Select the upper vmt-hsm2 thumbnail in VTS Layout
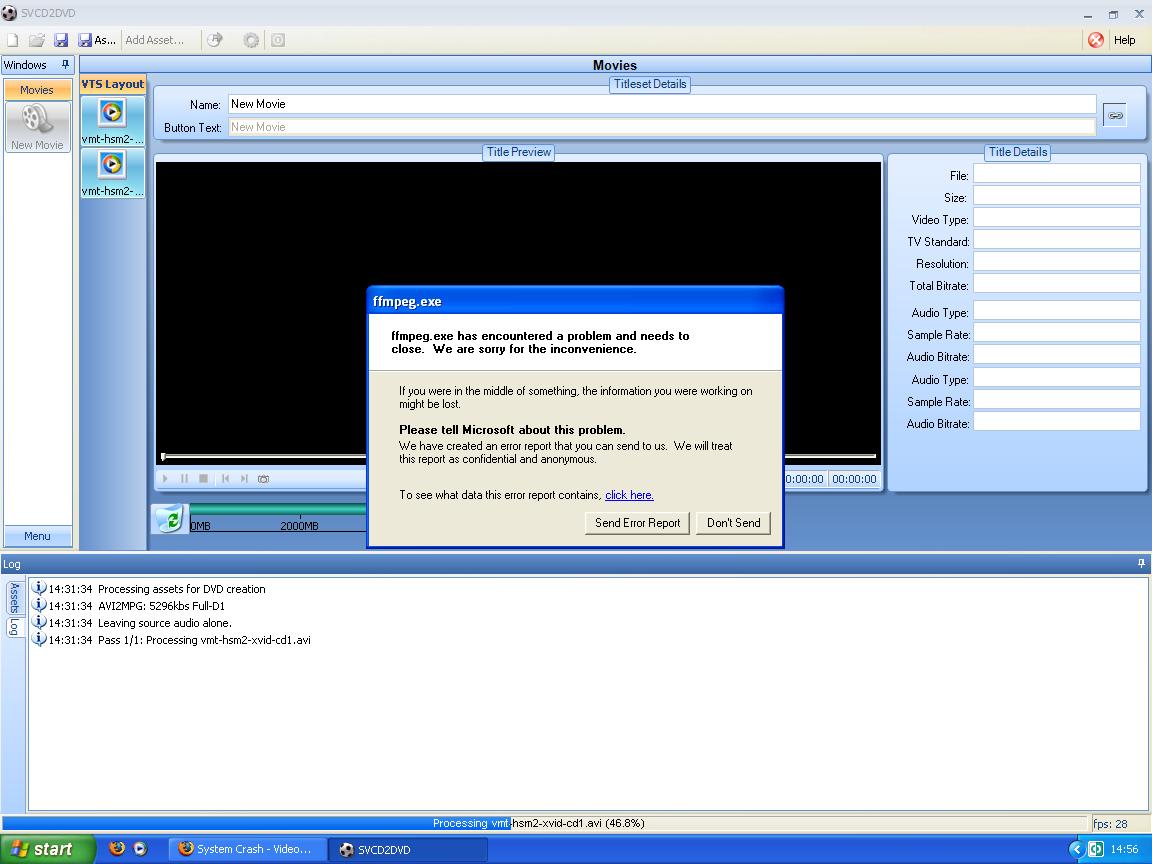Image resolution: width=1152 pixels, height=864 pixels. 112,120
